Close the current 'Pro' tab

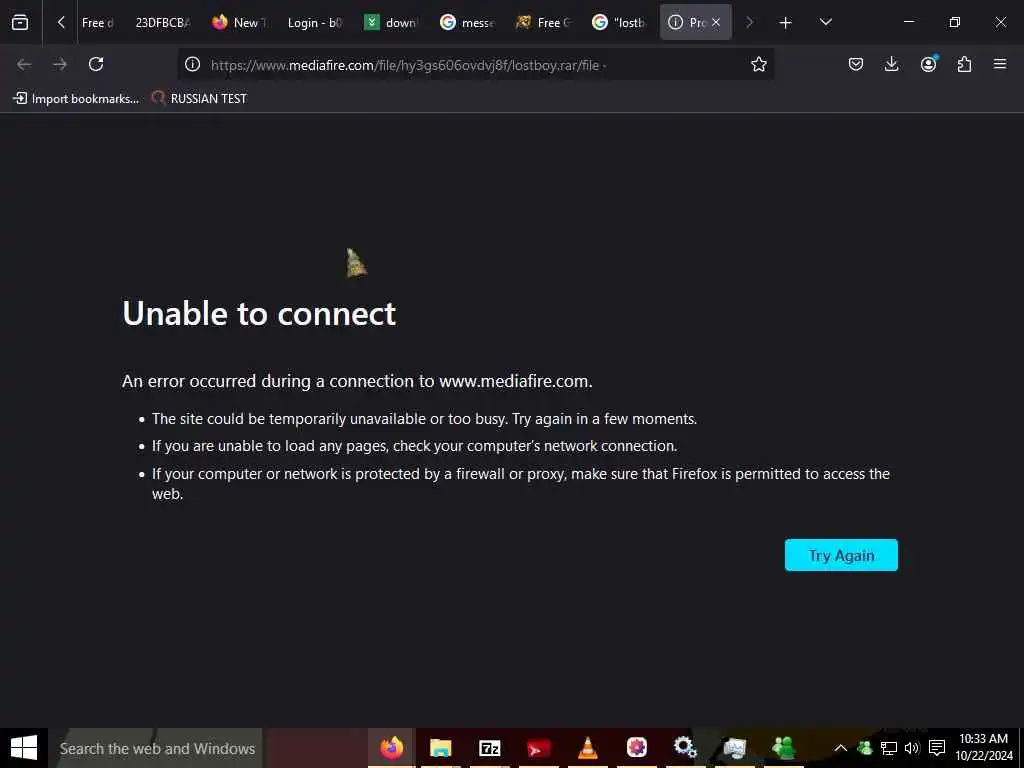716,22
